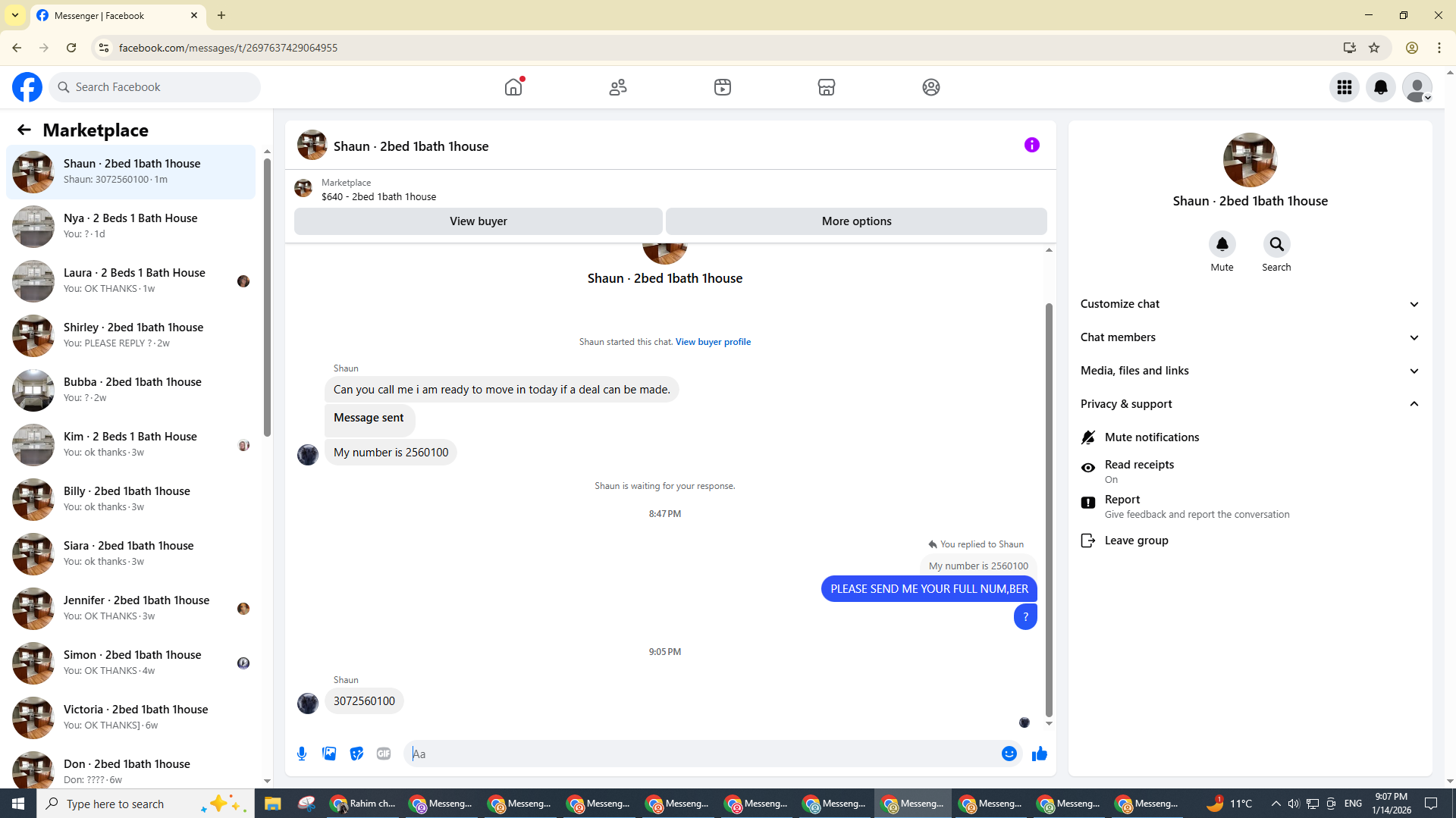Record a voice clip with microphone icon

pyautogui.click(x=302, y=754)
